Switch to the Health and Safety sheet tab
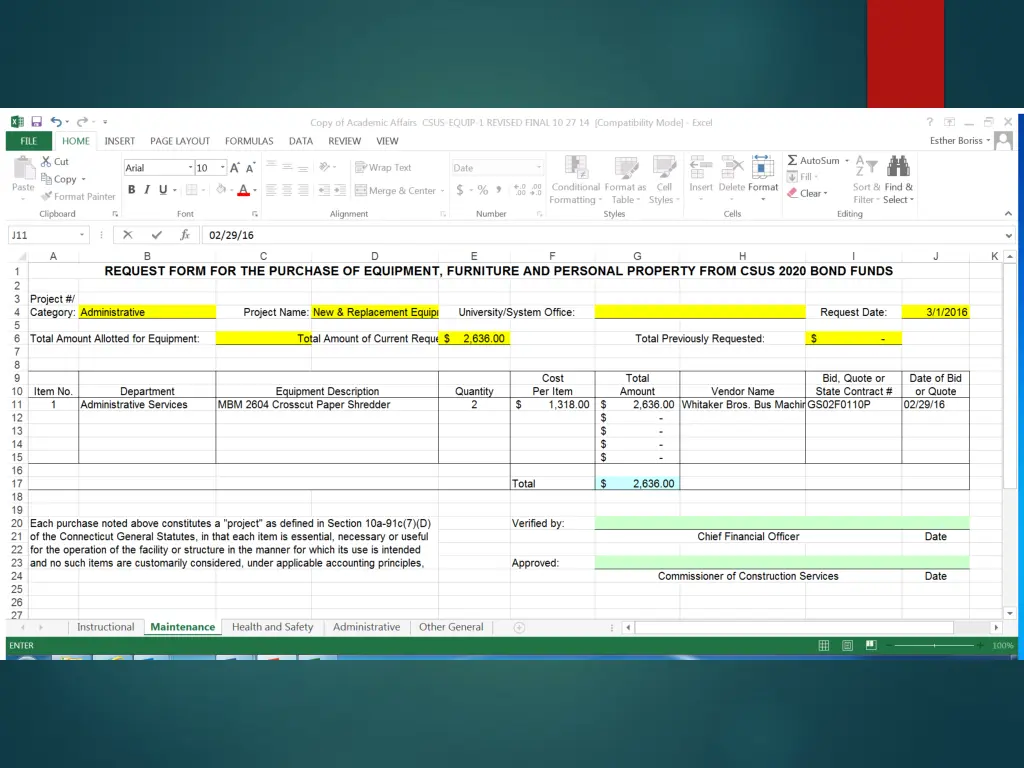This screenshot has height=768, width=1024. click(272, 627)
